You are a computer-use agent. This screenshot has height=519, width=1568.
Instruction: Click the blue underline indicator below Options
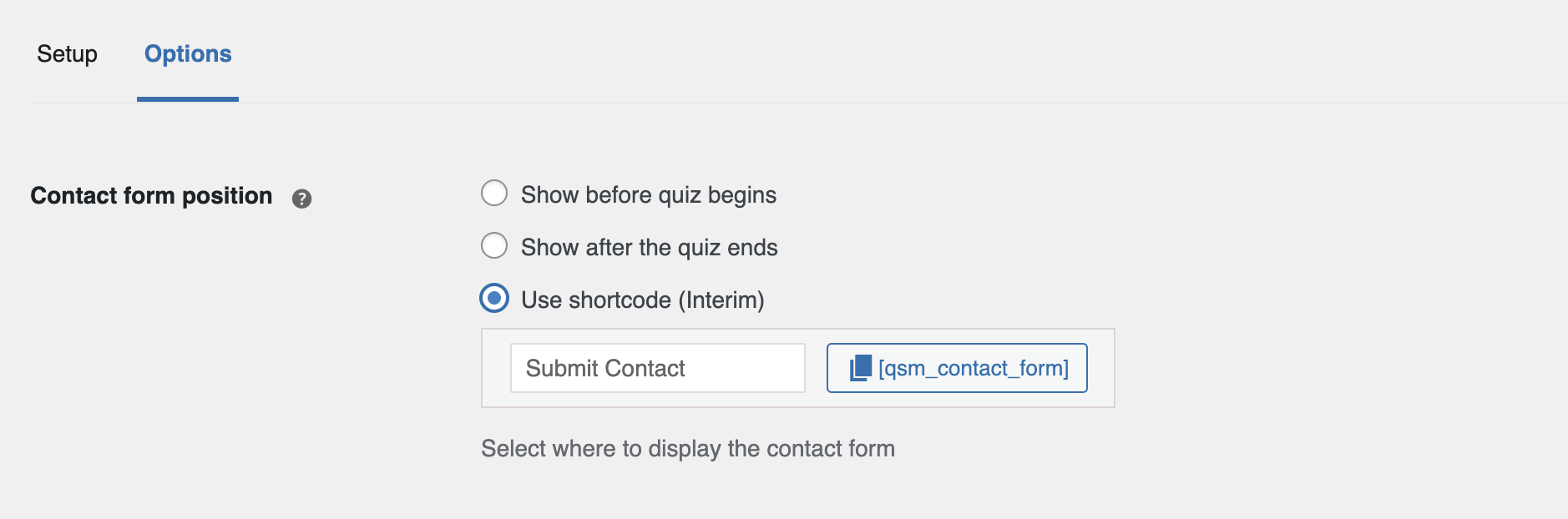click(x=187, y=99)
